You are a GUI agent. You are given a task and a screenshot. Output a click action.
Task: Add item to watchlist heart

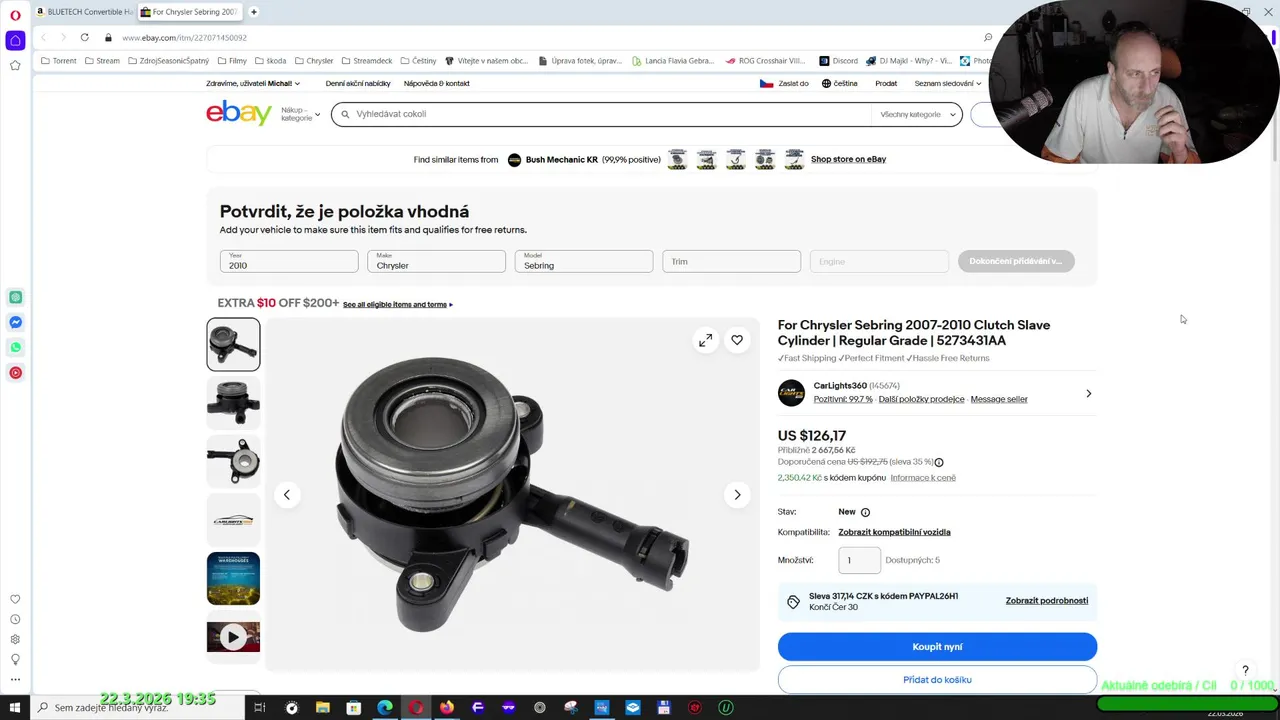737,340
